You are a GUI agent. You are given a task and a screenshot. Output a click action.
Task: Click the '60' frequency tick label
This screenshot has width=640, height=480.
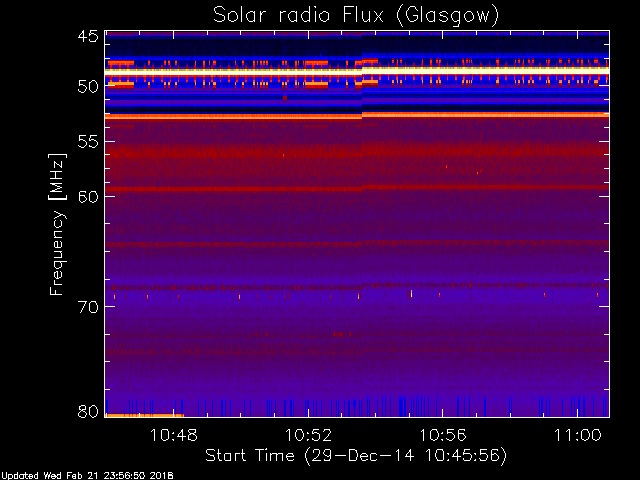(x=88, y=197)
